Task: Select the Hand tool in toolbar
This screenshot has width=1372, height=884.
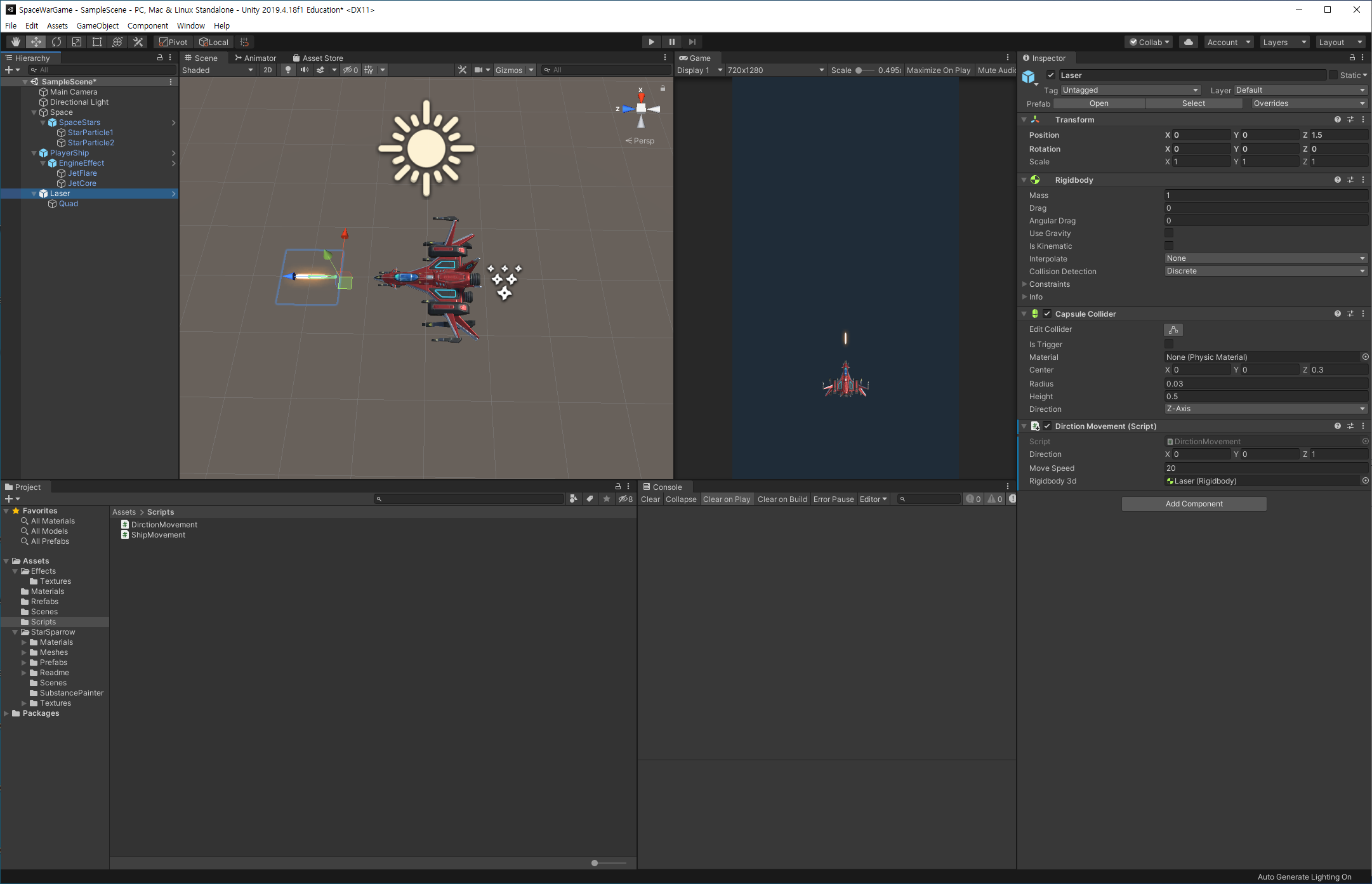Action: 16,42
